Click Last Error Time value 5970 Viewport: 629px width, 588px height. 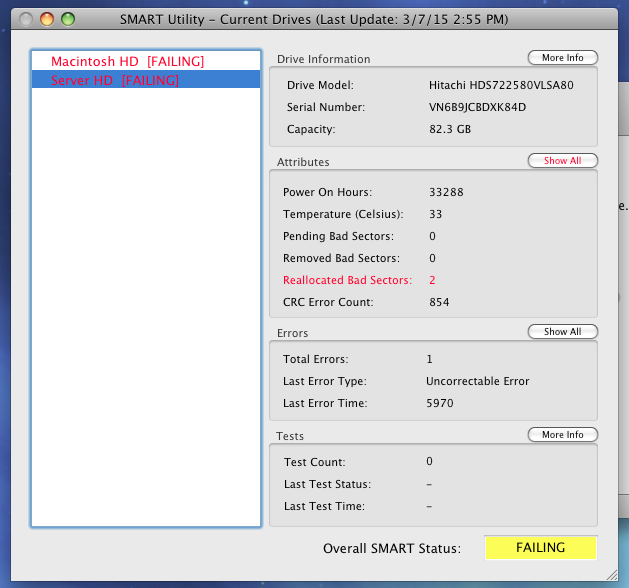(440, 403)
